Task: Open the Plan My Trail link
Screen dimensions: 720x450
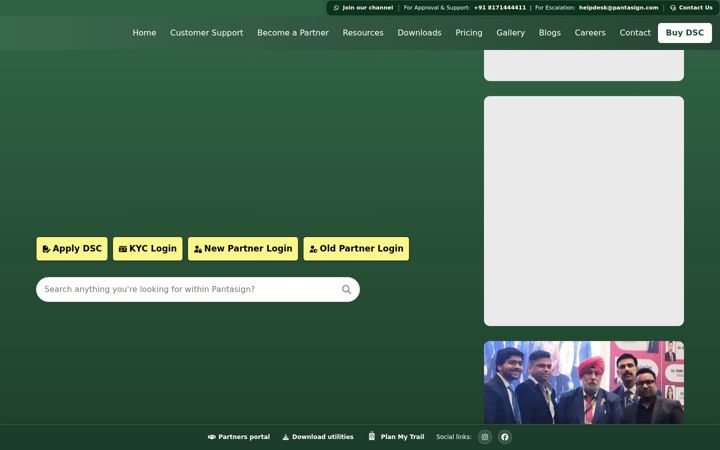Action: [396, 437]
